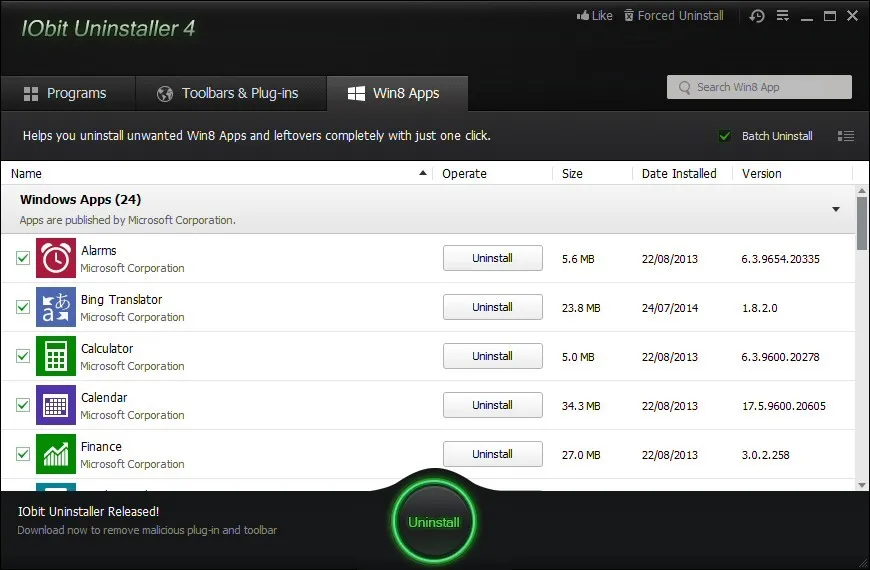Click the Calculator app icon
Viewport: 870px width, 570px height.
pyautogui.click(x=55, y=357)
